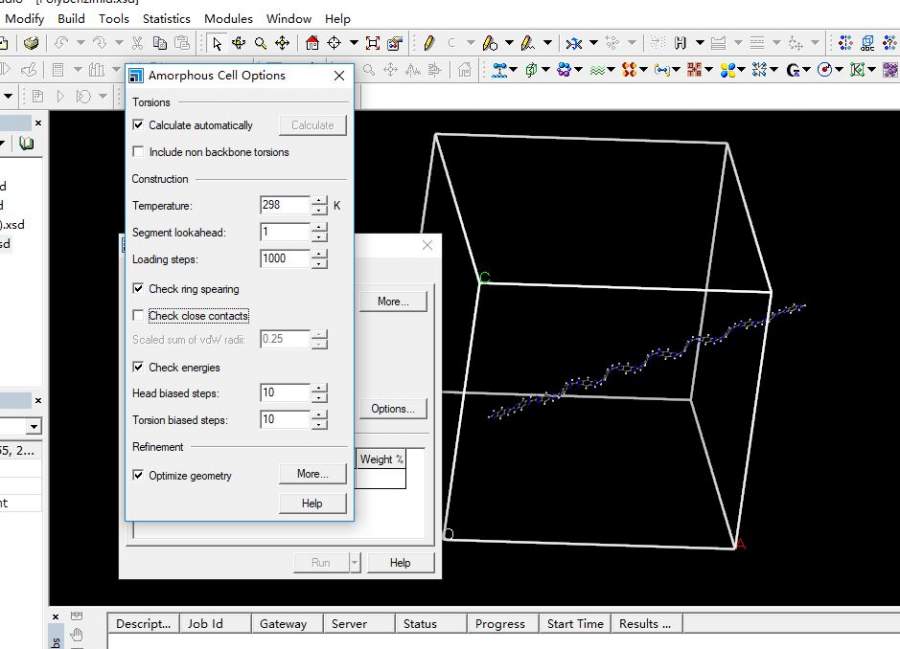Open the left panel combo box arrow

point(34,426)
